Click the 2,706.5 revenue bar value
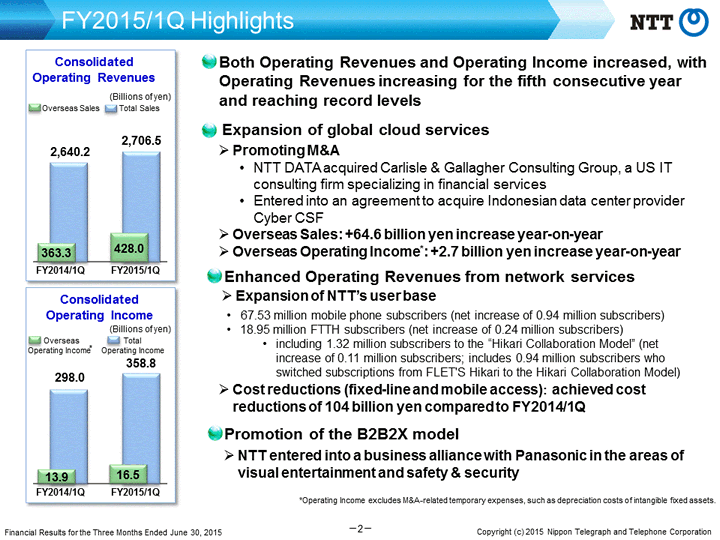 (141, 141)
